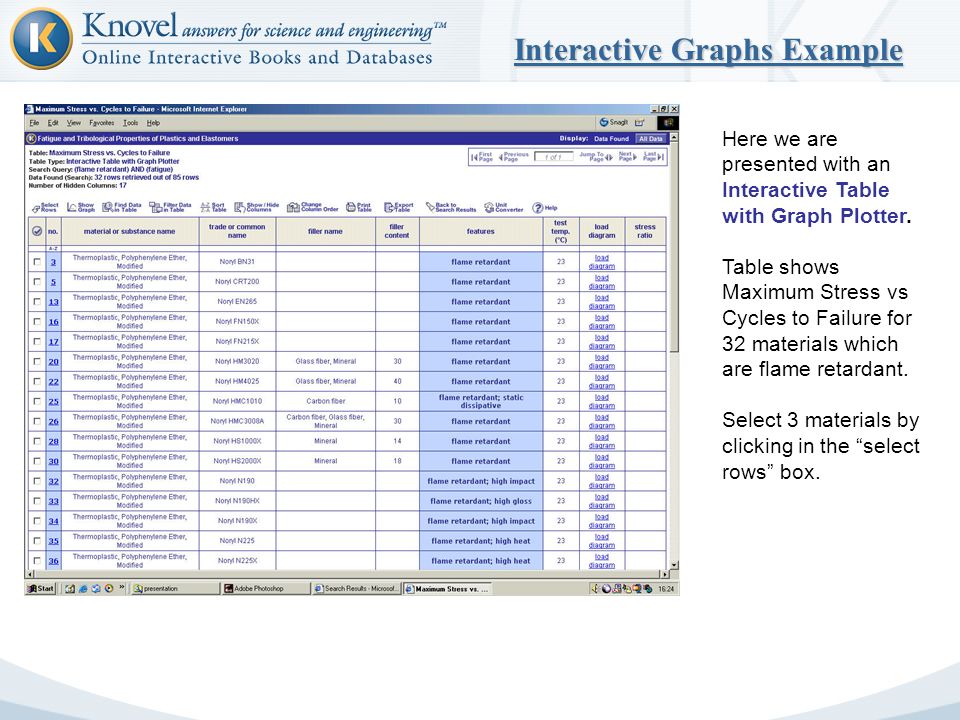Open record number 22 link
Image resolution: width=960 pixels, height=720 pixels.
[54, 381]
